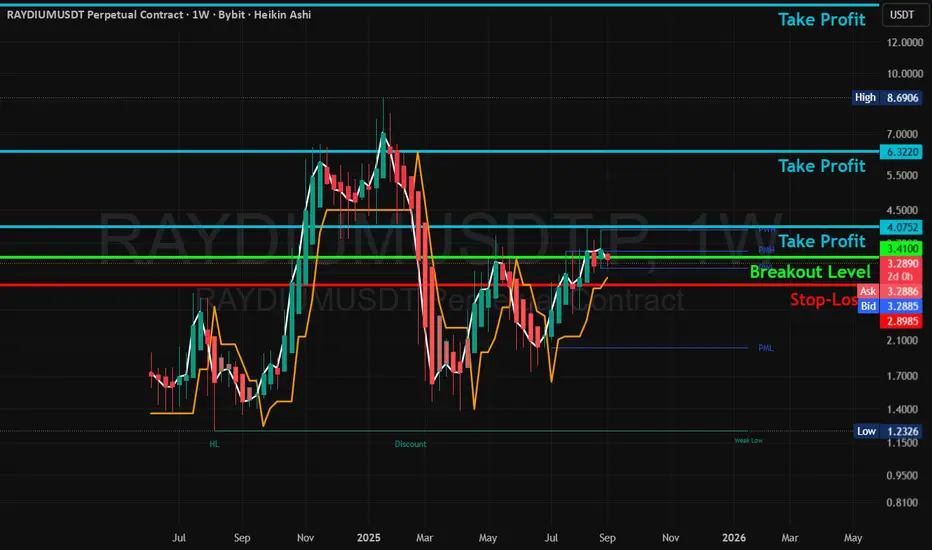
Task: Click the Discount label below the chart
Action: (410, 444)
